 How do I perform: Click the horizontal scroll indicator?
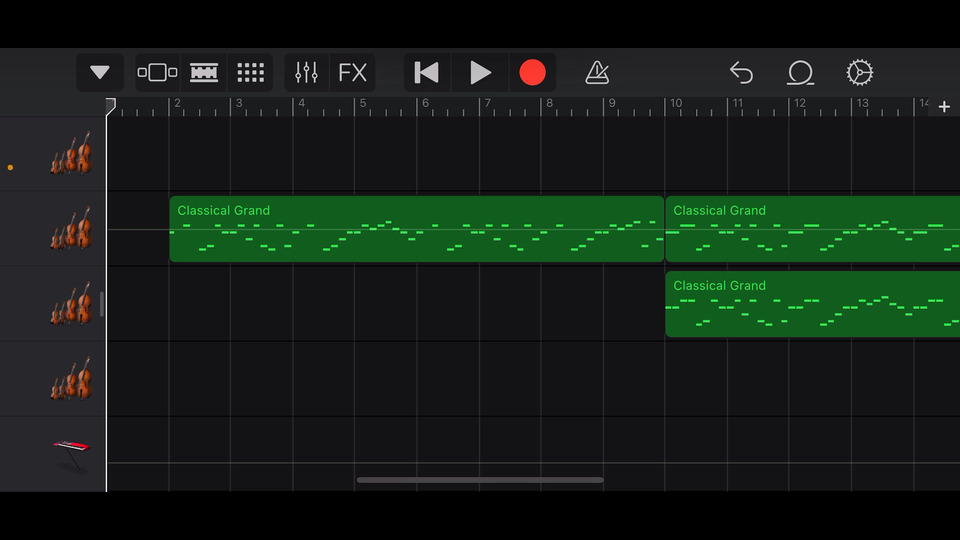point(480,480)
